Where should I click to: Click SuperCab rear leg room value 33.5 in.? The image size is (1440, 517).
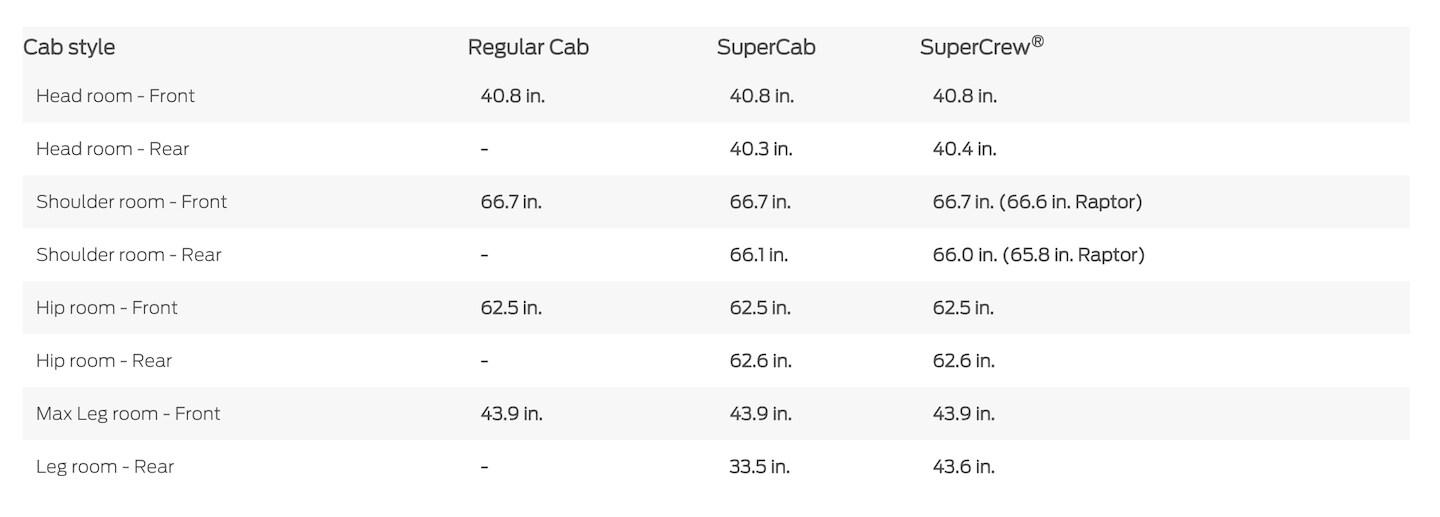click(760, 467)
